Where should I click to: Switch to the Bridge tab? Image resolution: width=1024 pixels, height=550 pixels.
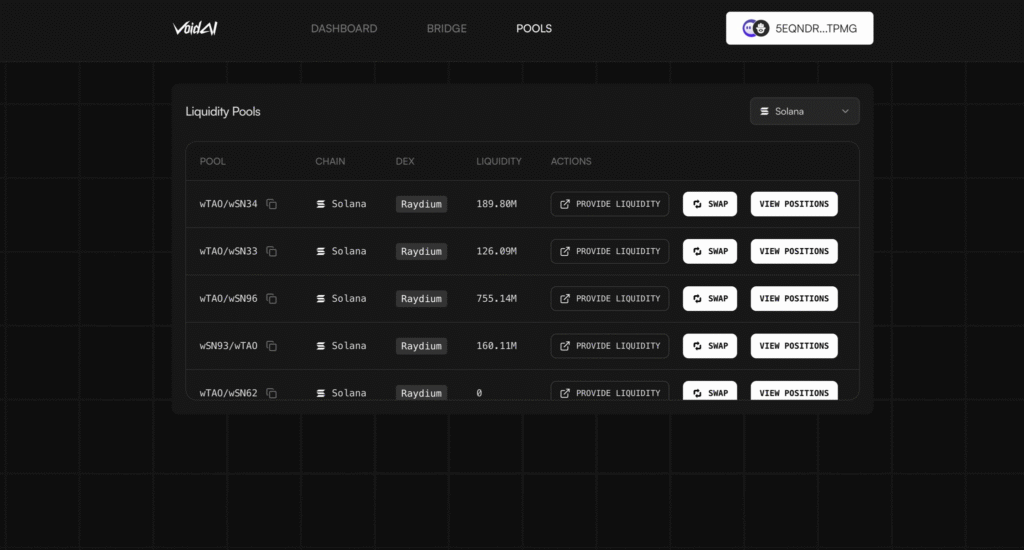pos(447,29)
